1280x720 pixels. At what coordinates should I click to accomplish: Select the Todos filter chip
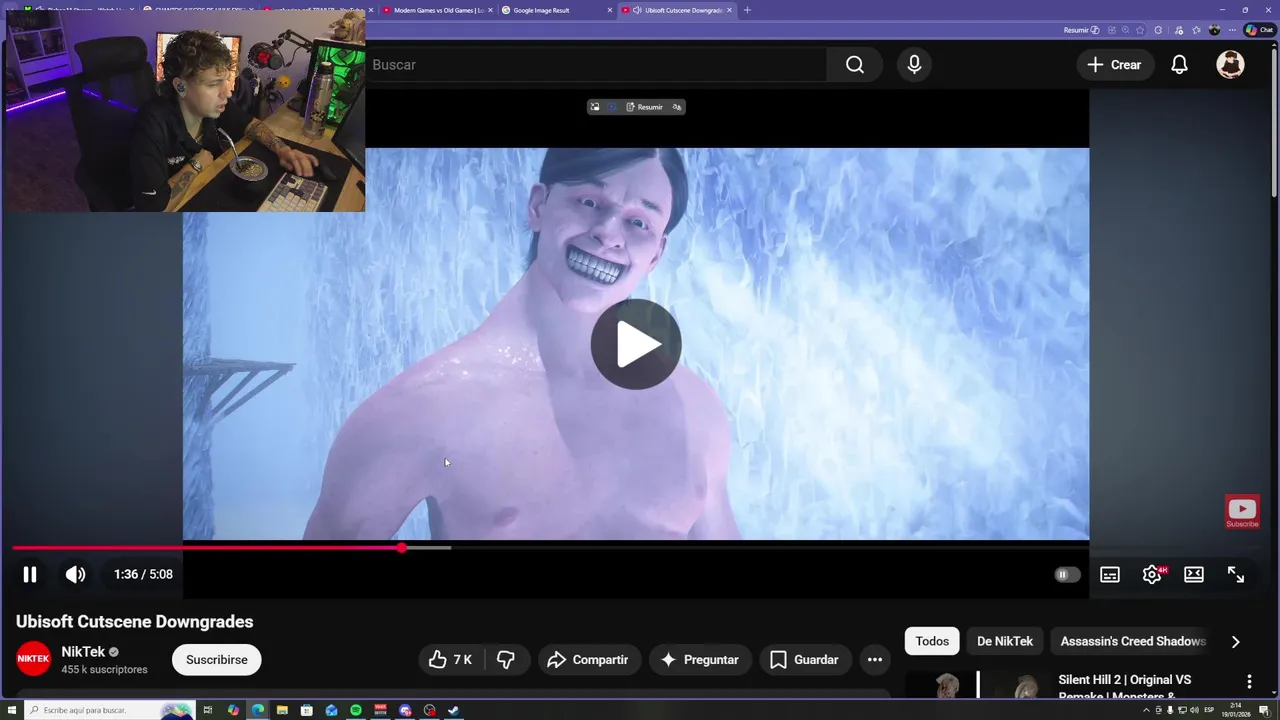[932, 641]
